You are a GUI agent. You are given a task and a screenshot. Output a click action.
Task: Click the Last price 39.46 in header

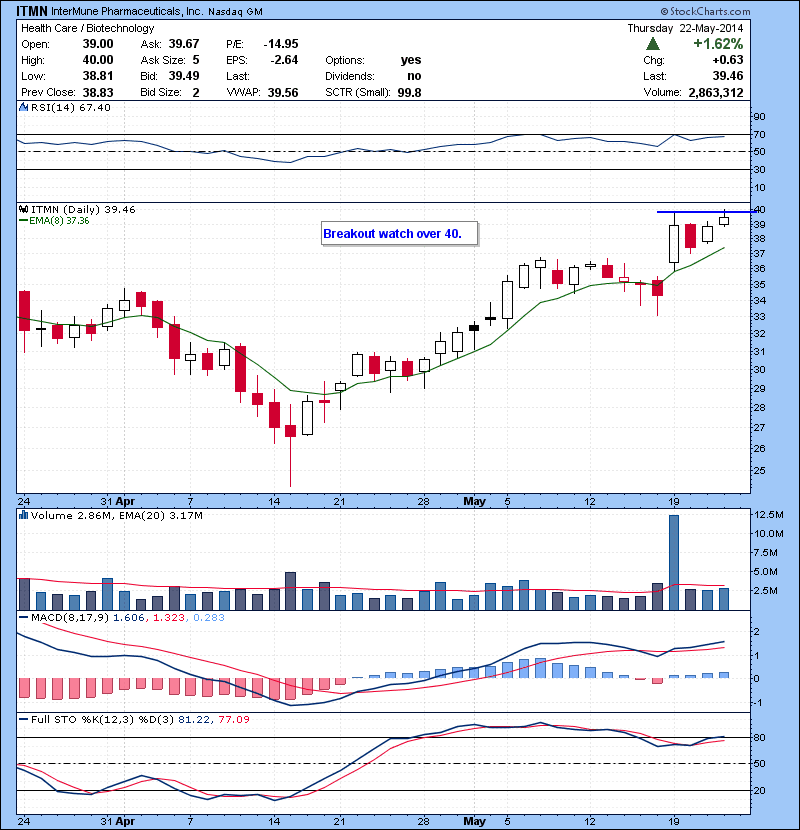727,76
